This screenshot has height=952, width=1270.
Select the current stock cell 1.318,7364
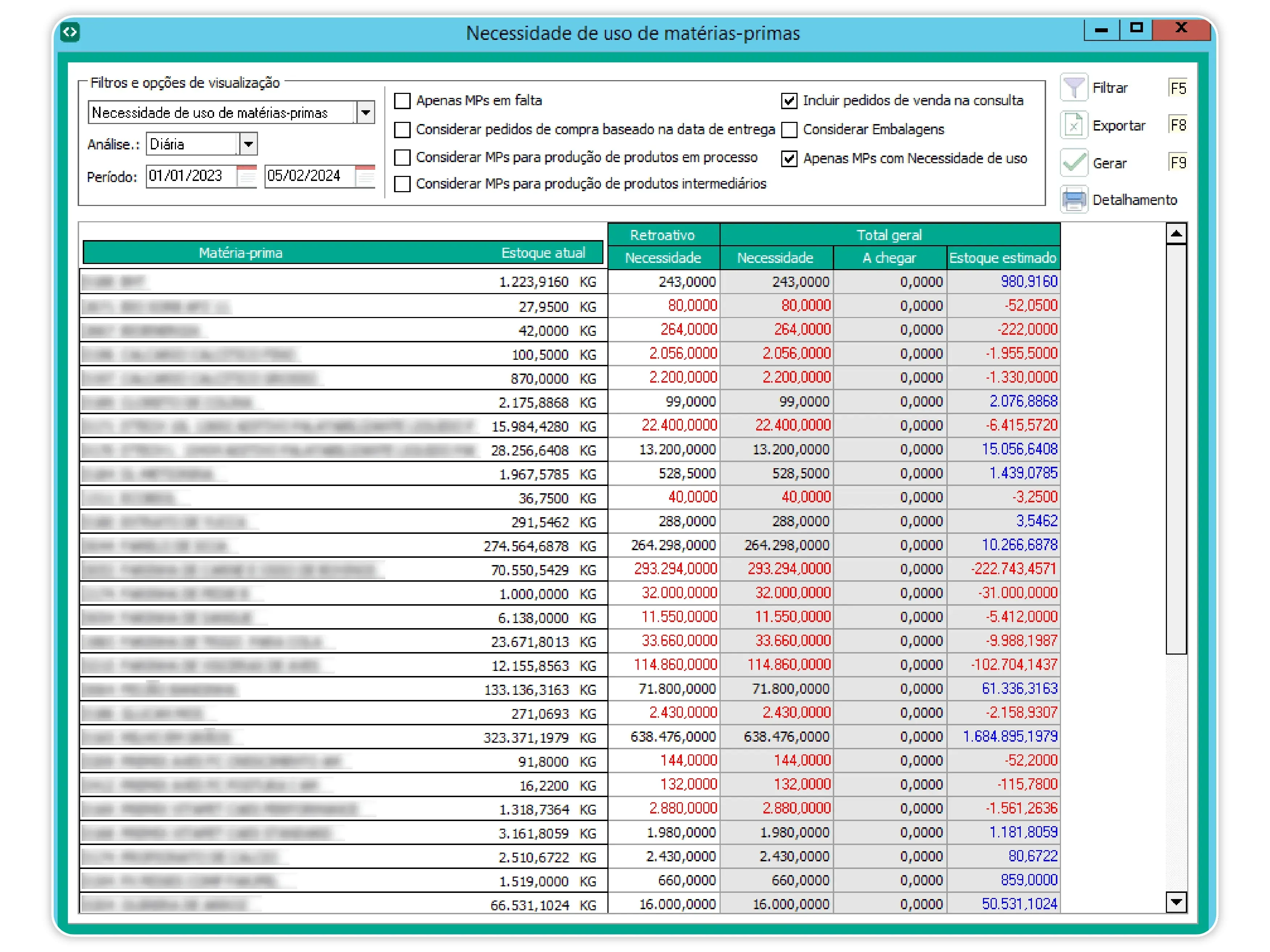[x=533, y=810]
